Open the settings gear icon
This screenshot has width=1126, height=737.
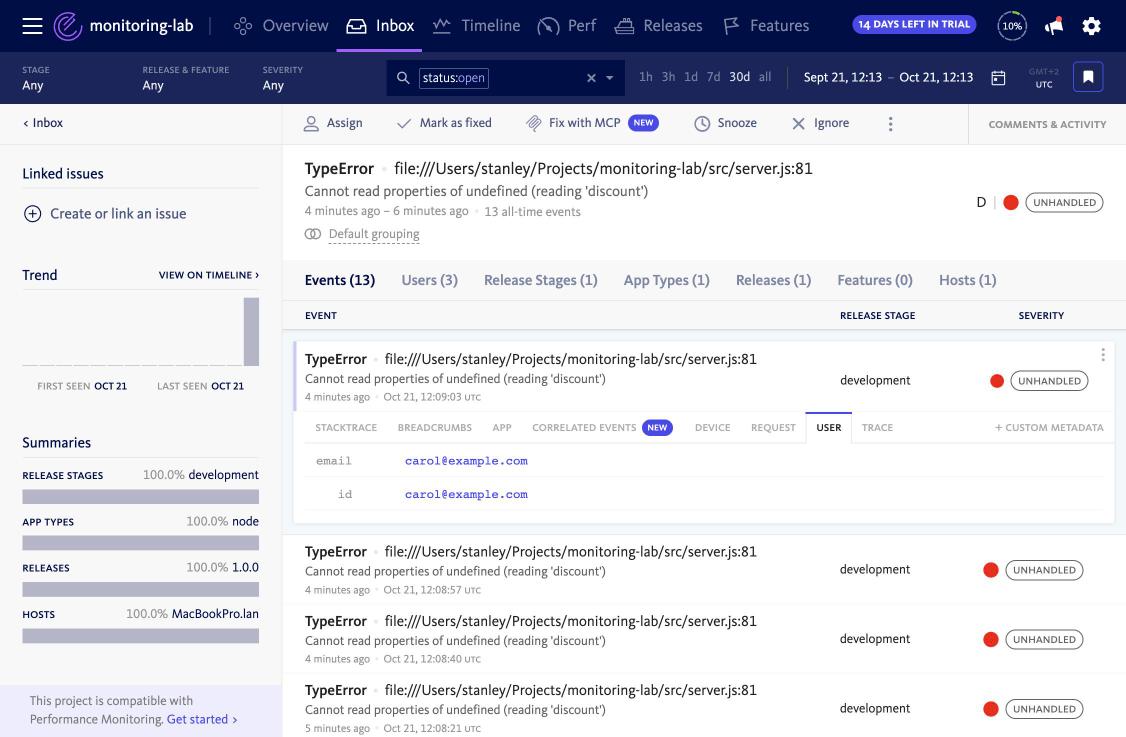click(1091, 26)
